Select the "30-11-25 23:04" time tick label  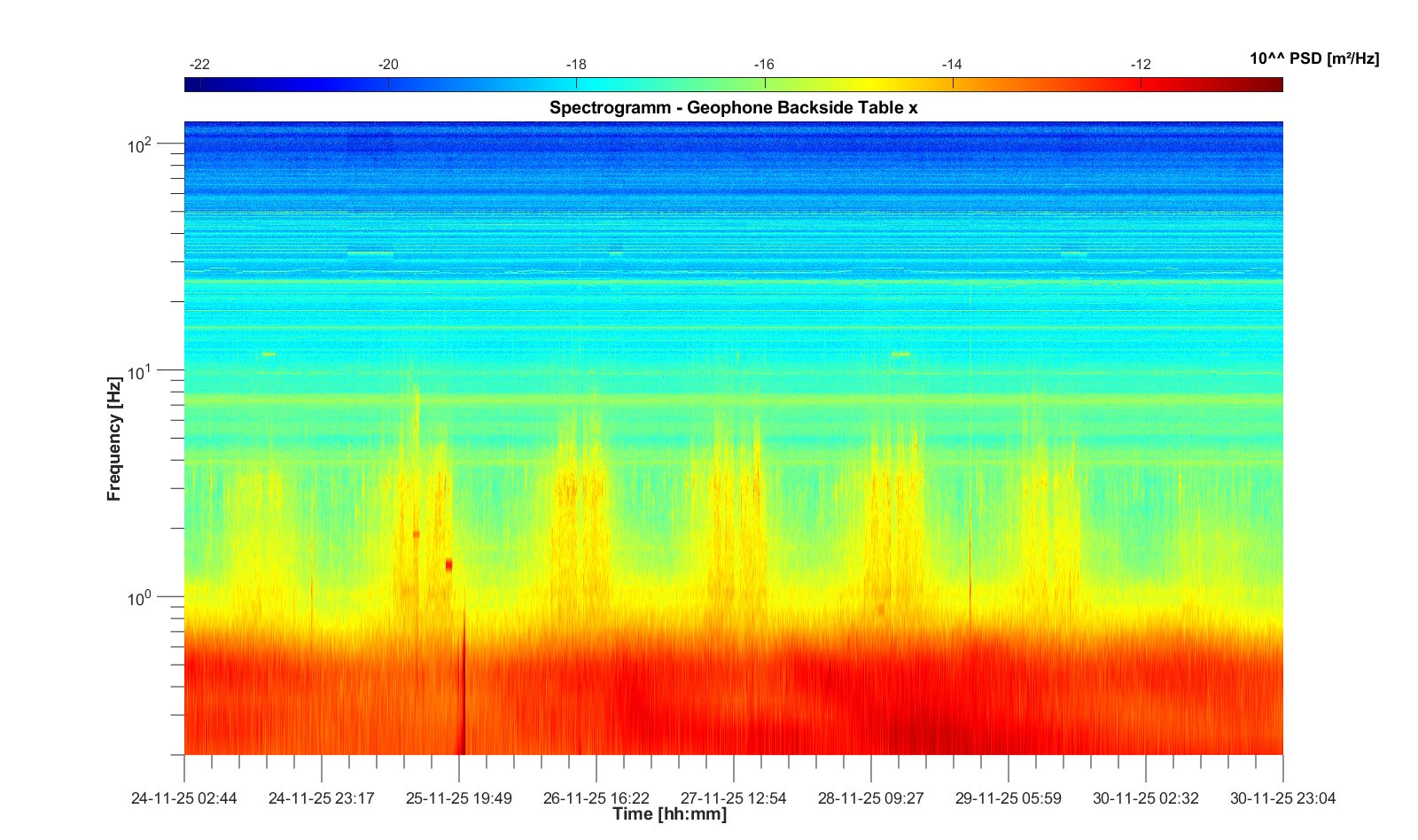1282,798
